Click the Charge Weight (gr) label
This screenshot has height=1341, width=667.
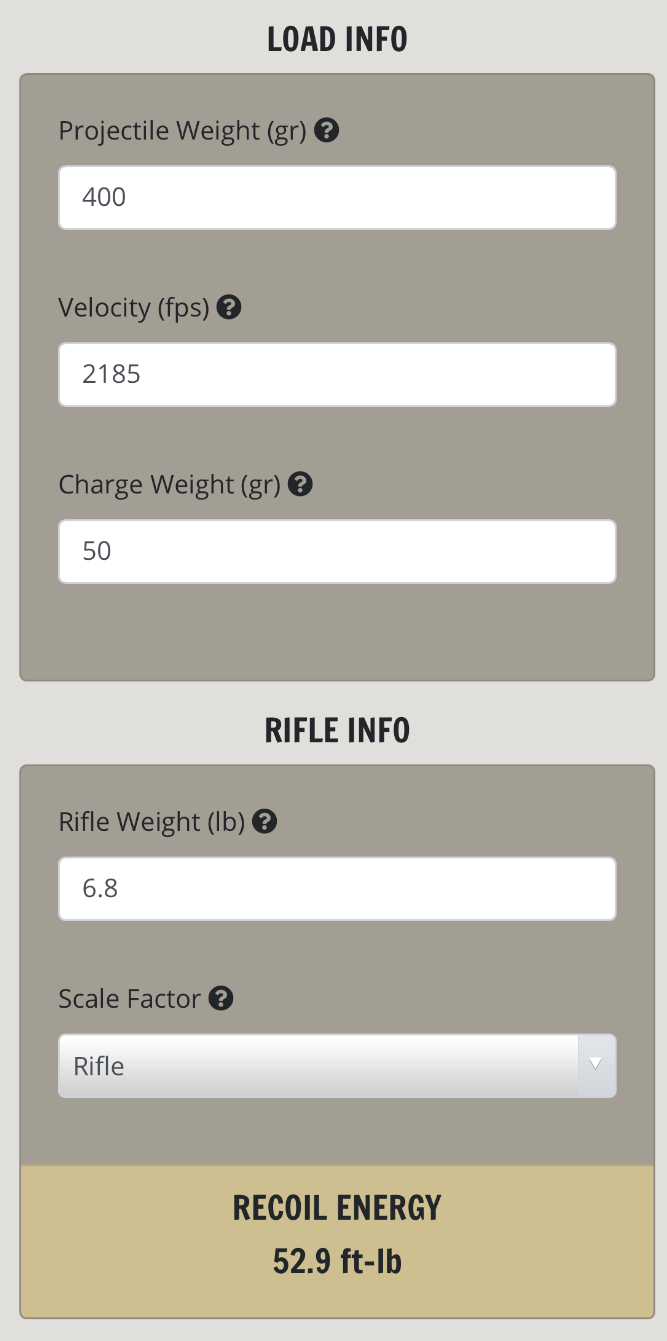tap(169, 485)
